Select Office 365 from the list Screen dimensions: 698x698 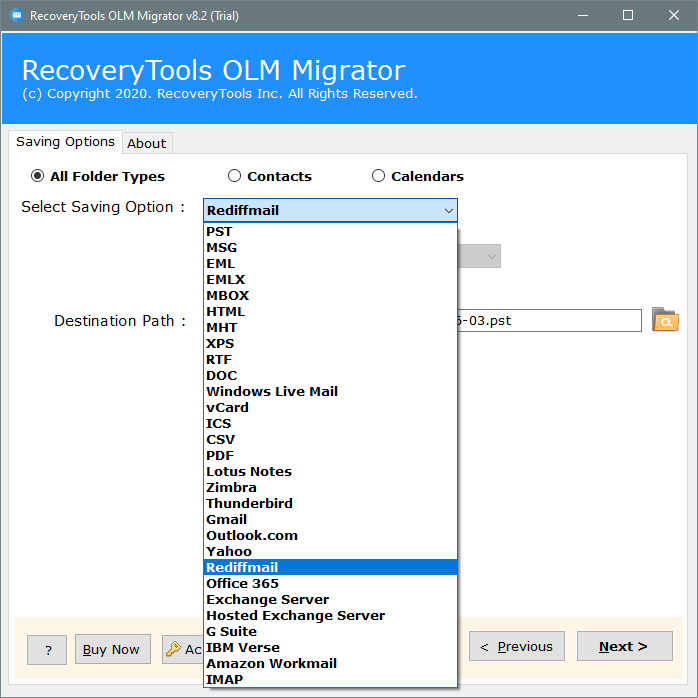(330, 584)
